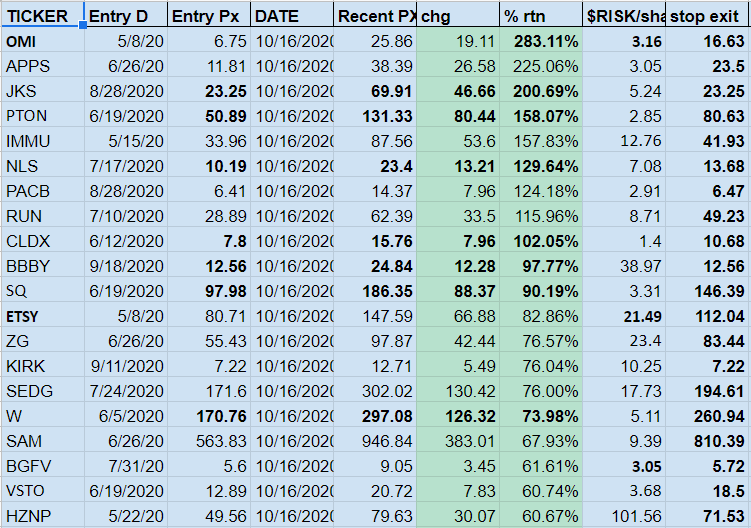Click KIRK entry date 9/11/2020
The height and width of the screenshot is (528, 751).
126,366
